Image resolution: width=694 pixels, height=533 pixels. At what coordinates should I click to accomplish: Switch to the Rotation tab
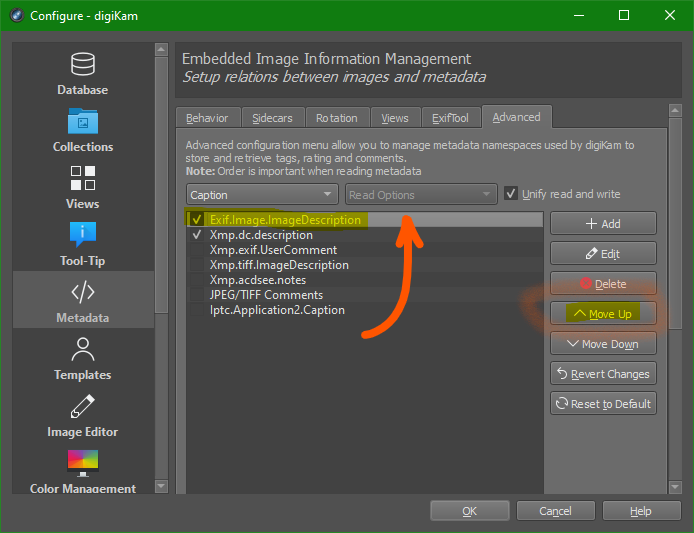[337, 118]
